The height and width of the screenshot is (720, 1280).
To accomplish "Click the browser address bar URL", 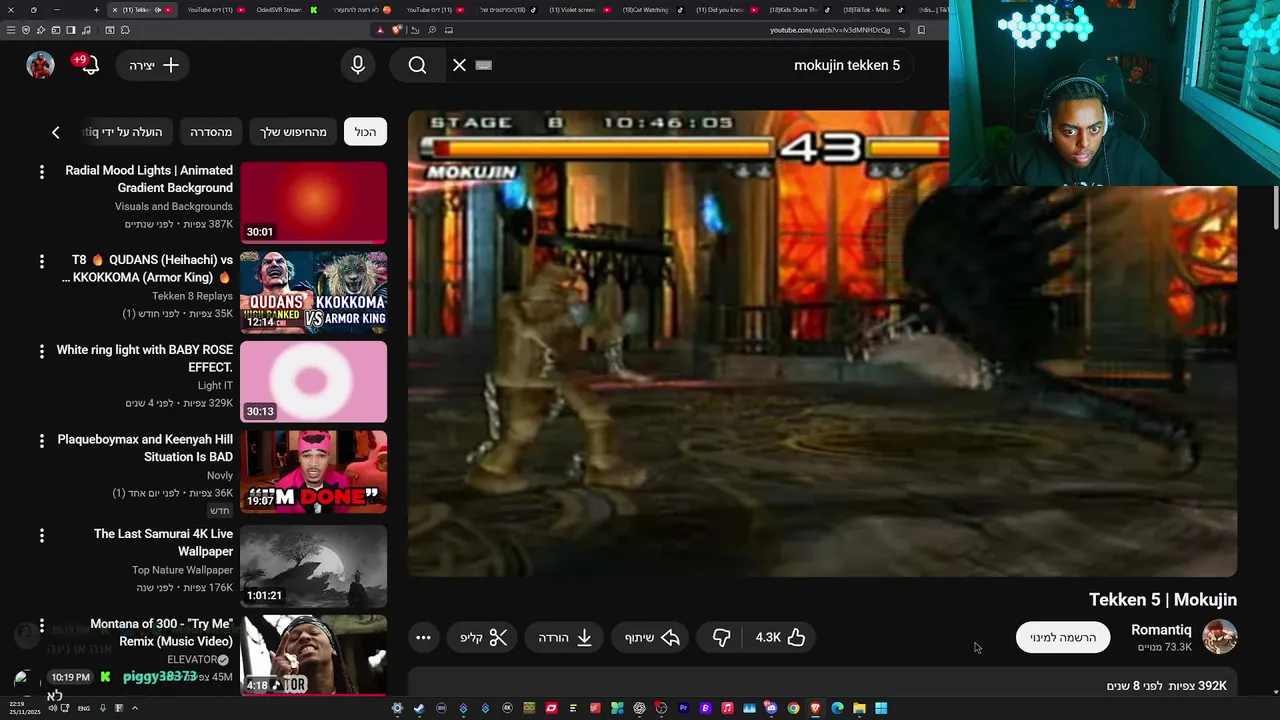I will coord(829,30).
